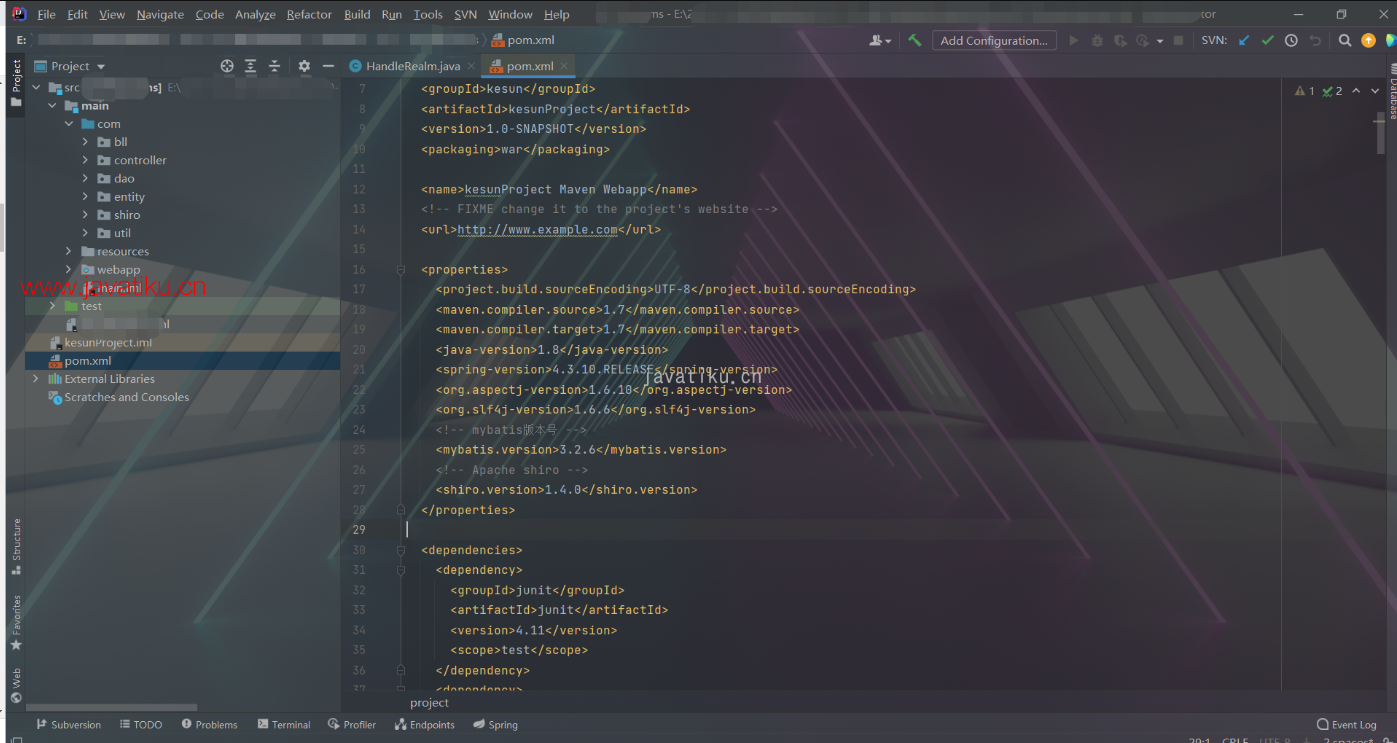This screenshot has width=1397, height=743.
Task: Open the File menu
Action: click(x=46, y=14)
